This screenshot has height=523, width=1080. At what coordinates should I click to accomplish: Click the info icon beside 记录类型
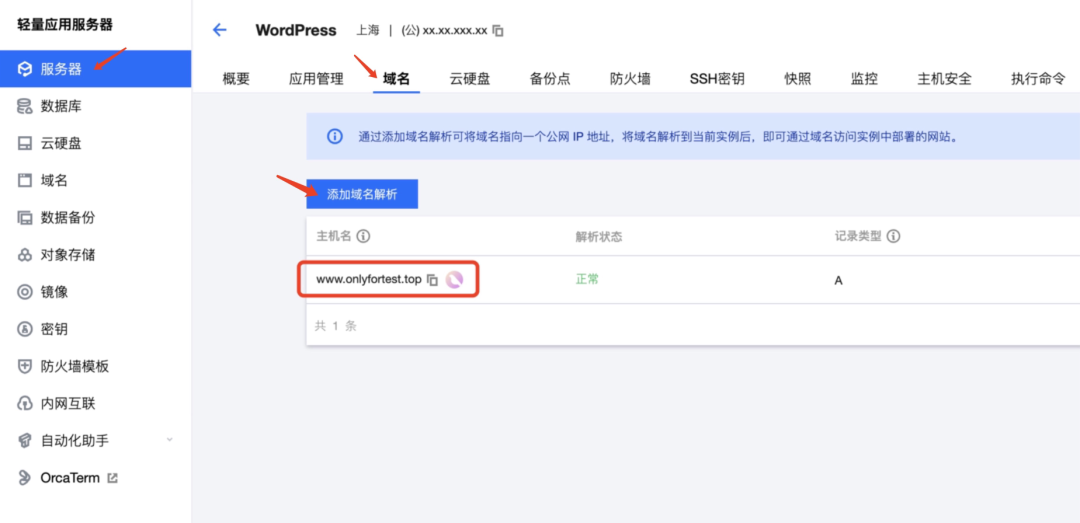pyautogui.click(x=894, y=236)
